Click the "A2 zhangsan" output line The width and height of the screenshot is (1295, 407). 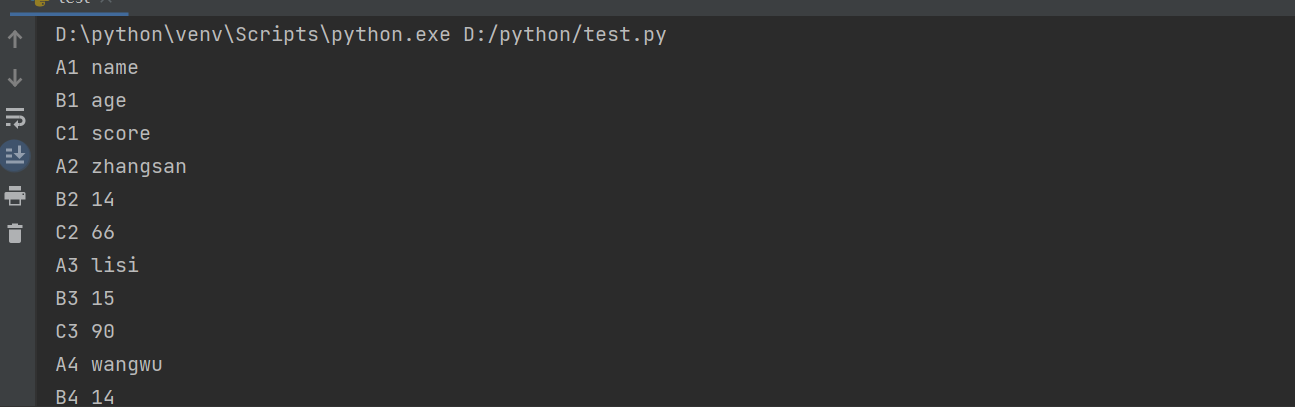[121, 167]
